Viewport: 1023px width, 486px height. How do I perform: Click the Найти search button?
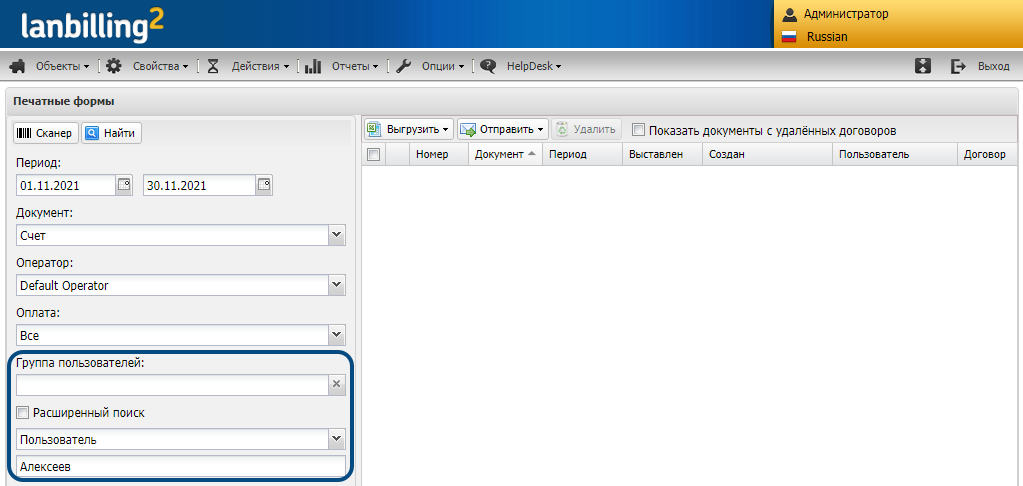point(110,133)
